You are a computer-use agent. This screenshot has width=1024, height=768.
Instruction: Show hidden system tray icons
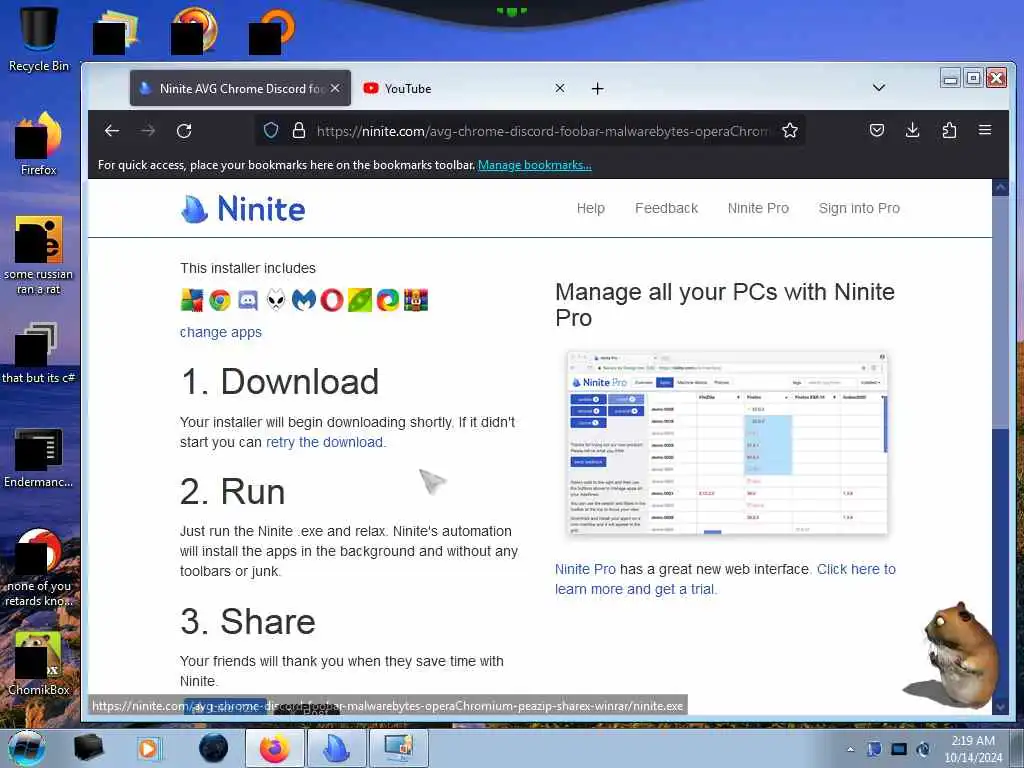(850, 749)
